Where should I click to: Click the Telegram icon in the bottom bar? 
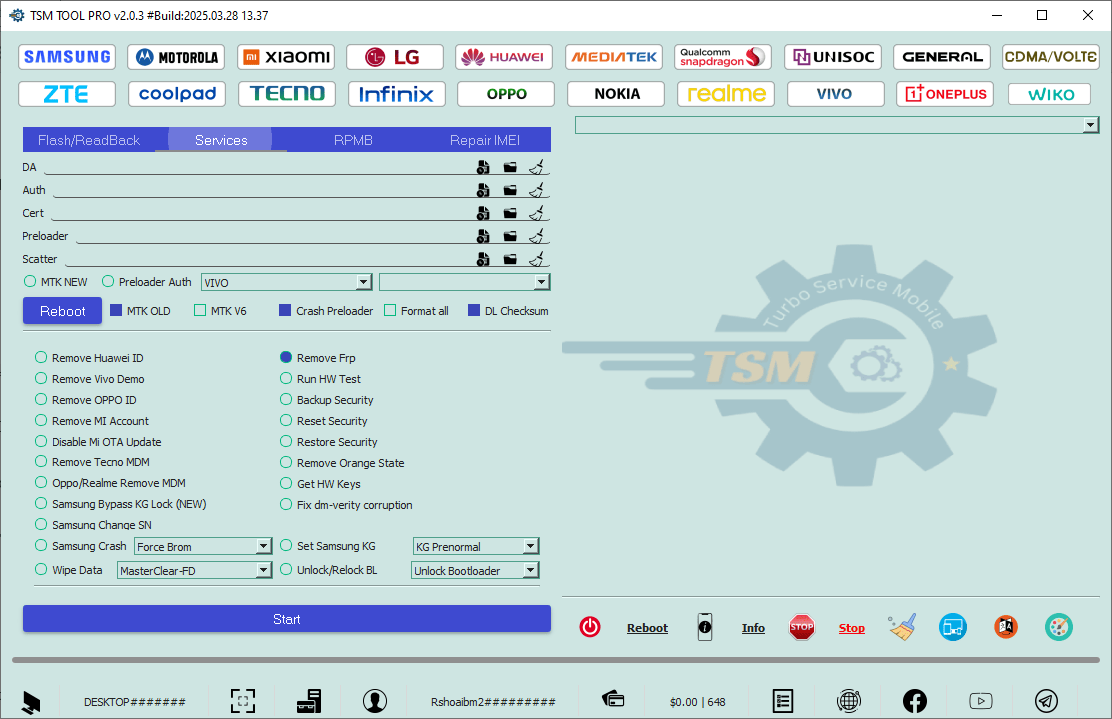tap(1047, 701)
